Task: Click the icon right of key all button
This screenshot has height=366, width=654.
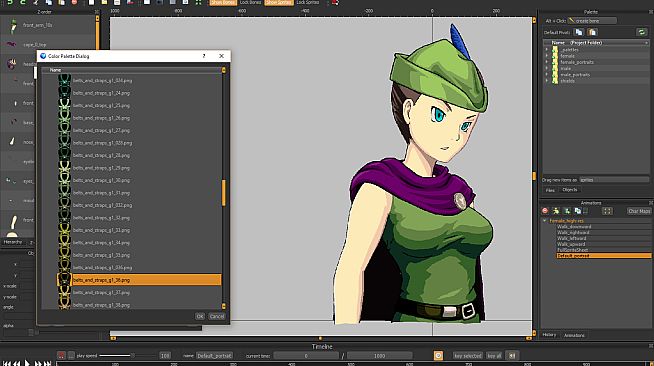Action: point(512,356)
